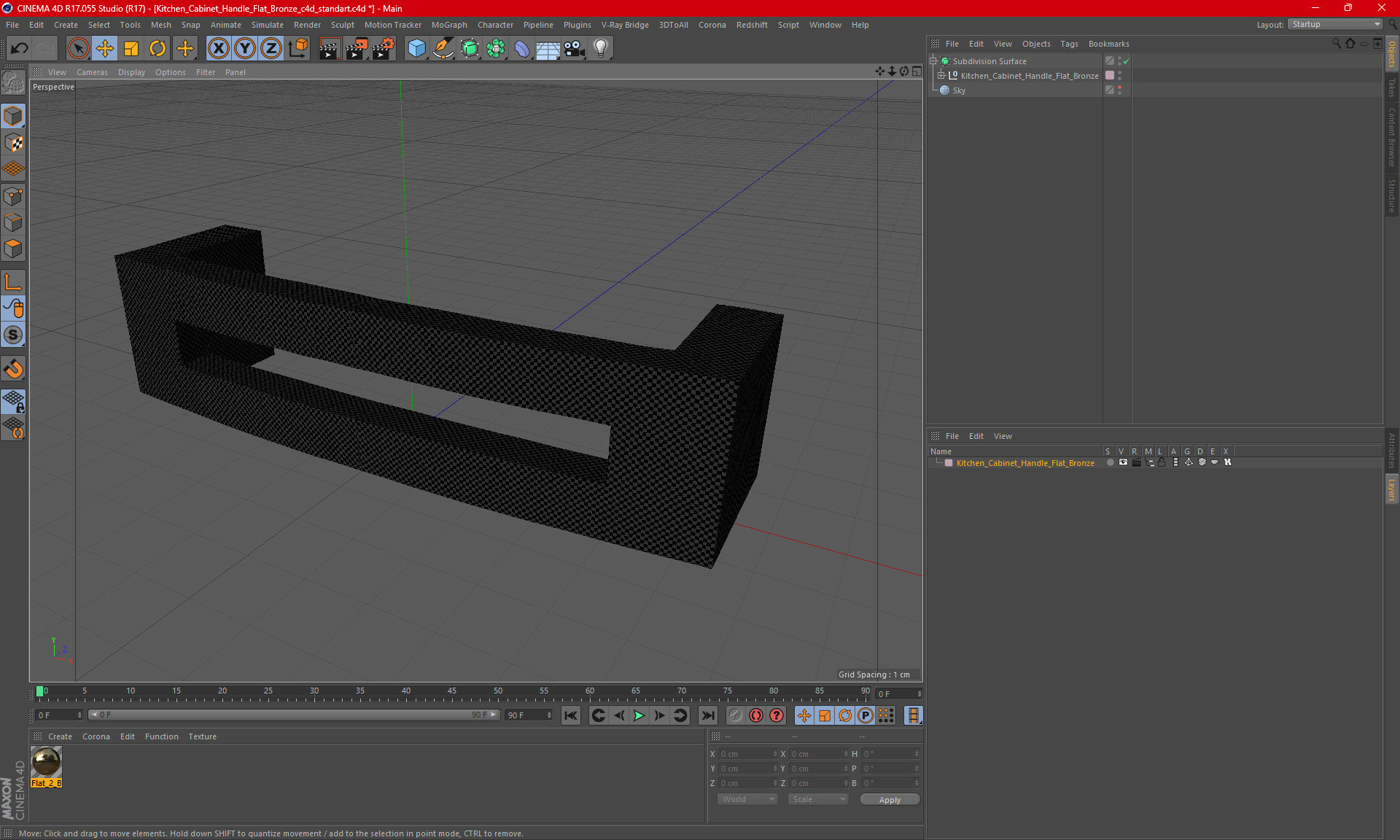Select the Move tool

[105, 49]
